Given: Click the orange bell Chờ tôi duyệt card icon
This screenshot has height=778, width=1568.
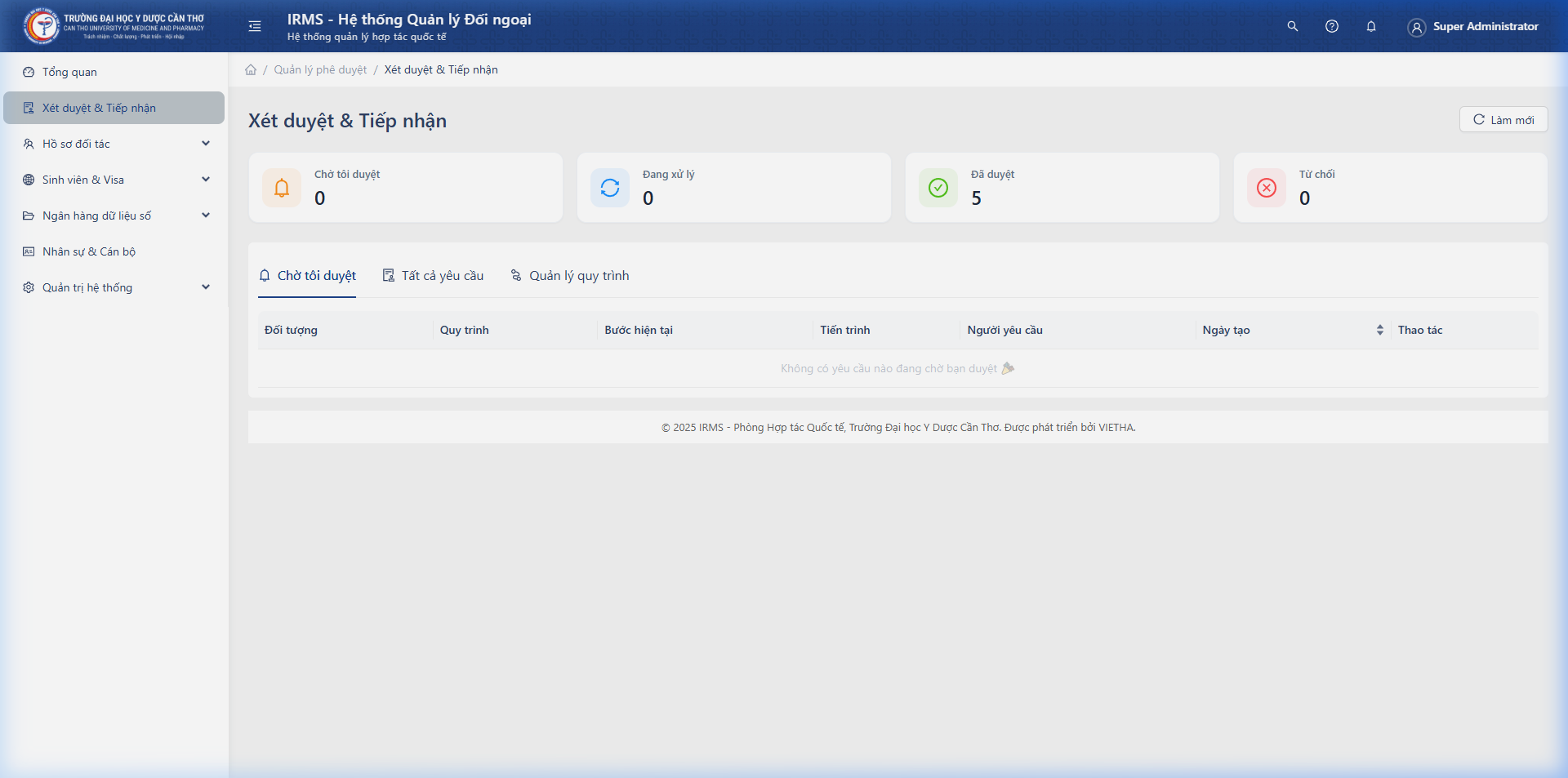Looking at the screenshot, I should (x=282, y=188).
